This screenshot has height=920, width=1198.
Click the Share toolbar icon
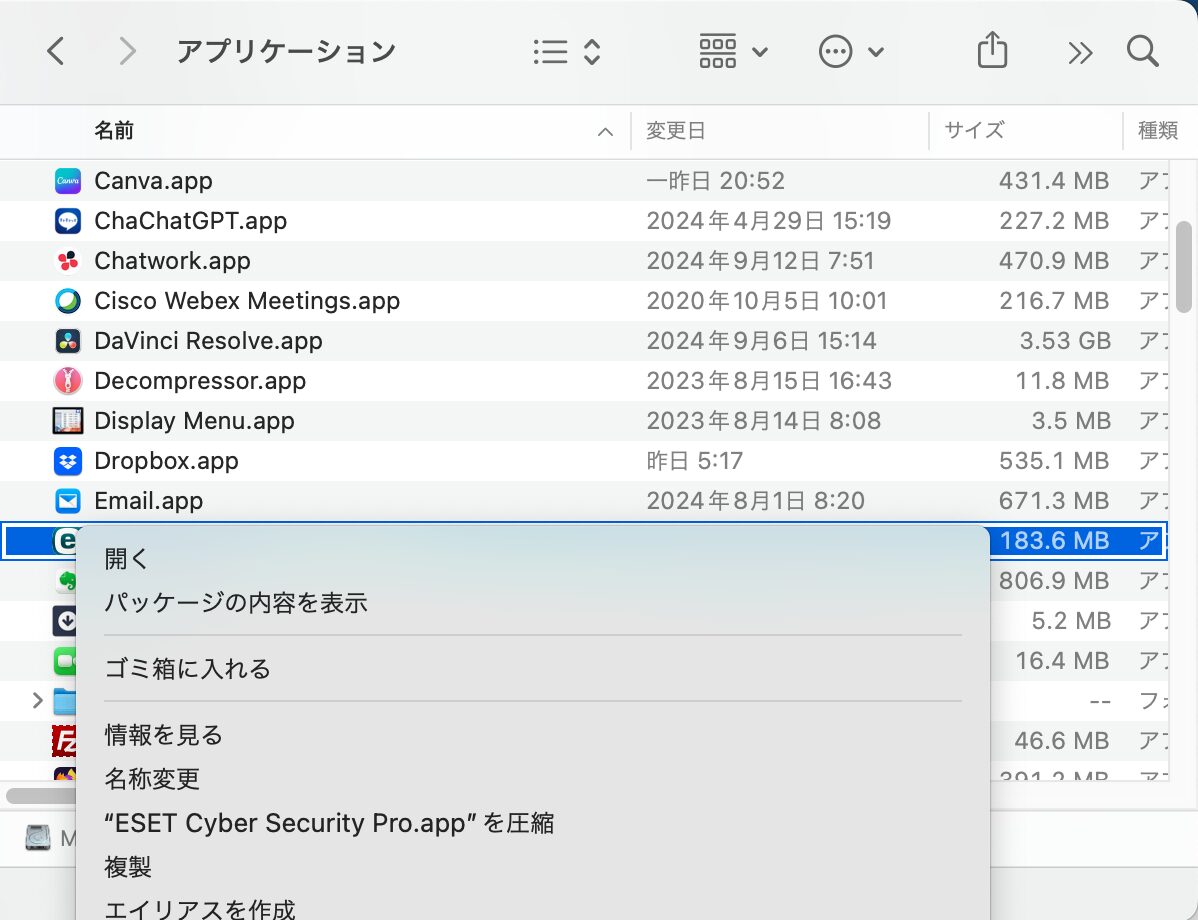click(992, 50)
